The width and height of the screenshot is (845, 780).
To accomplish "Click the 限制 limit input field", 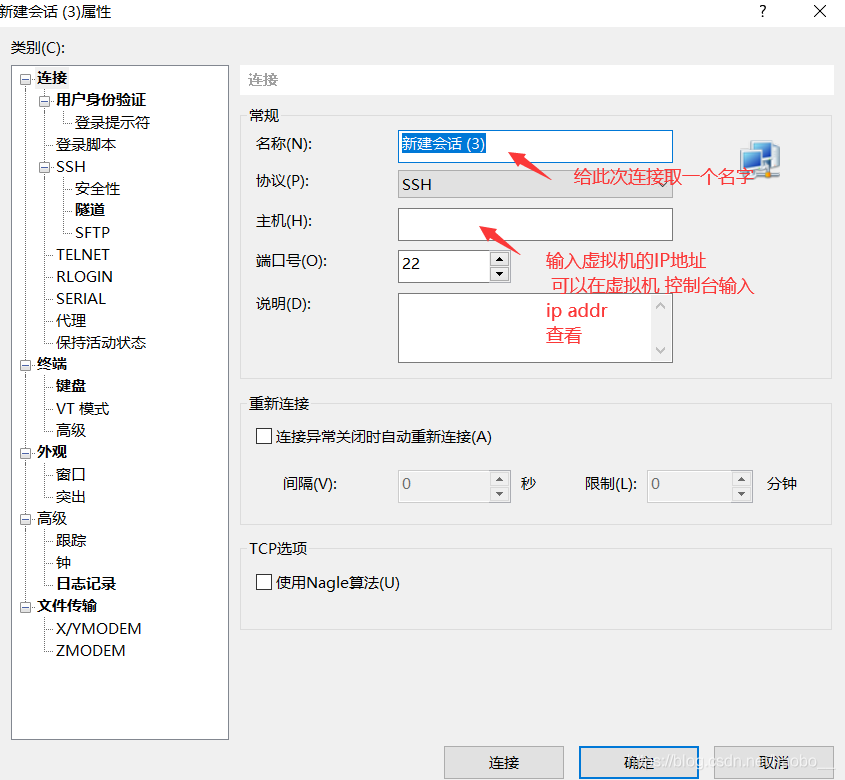I will pyautogui.click(x=690, y=486).
